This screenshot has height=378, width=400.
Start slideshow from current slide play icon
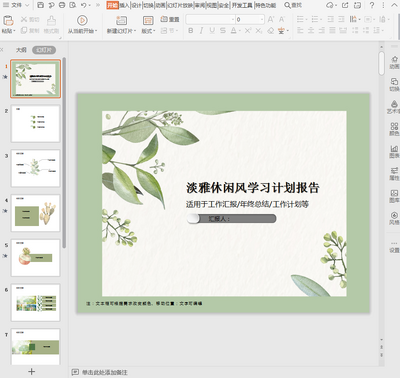point(82,20)
